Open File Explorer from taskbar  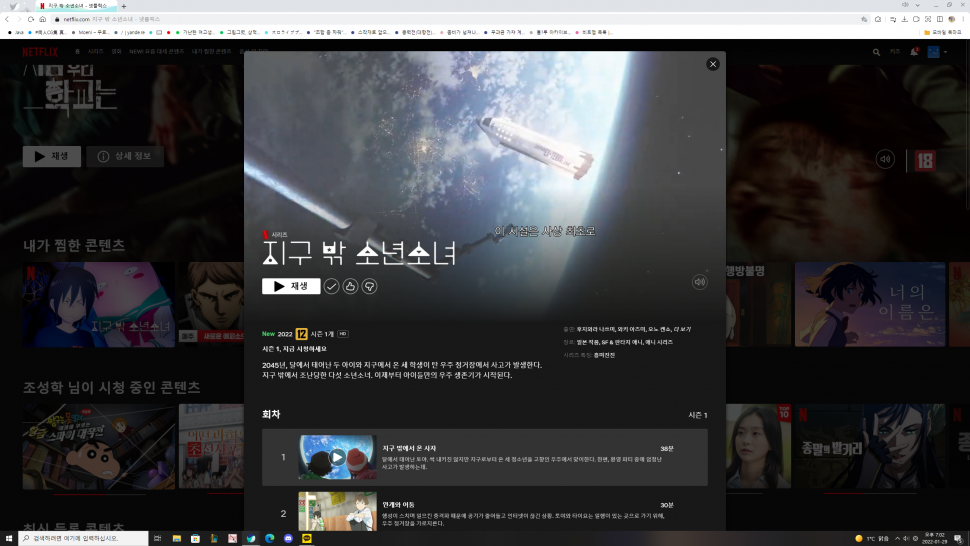coord(176,539)
